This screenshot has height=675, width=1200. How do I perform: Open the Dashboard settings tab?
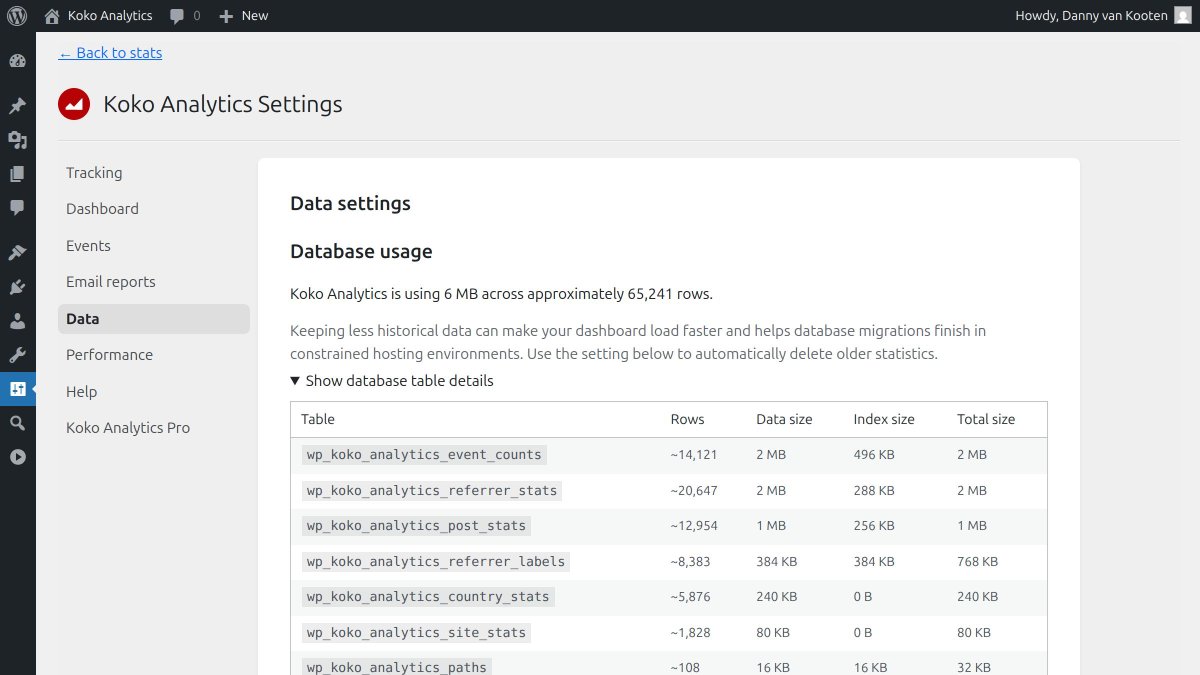[154, 209]
